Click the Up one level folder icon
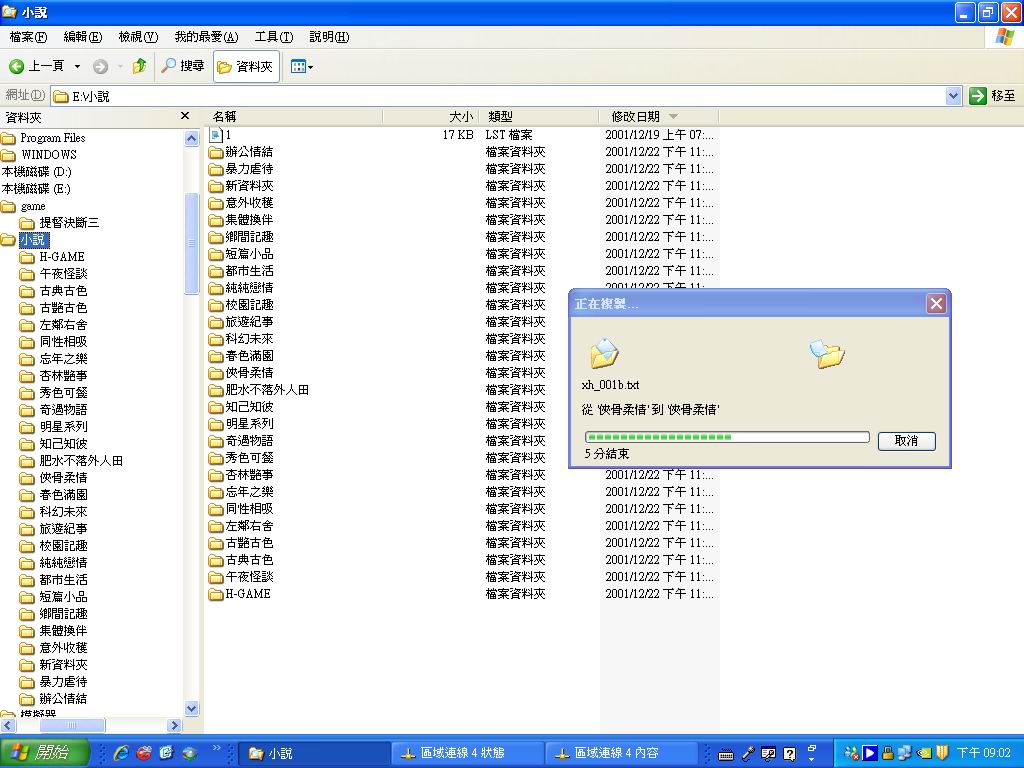This screenshot has width=1024, height=768. click(x=139, y=67)
